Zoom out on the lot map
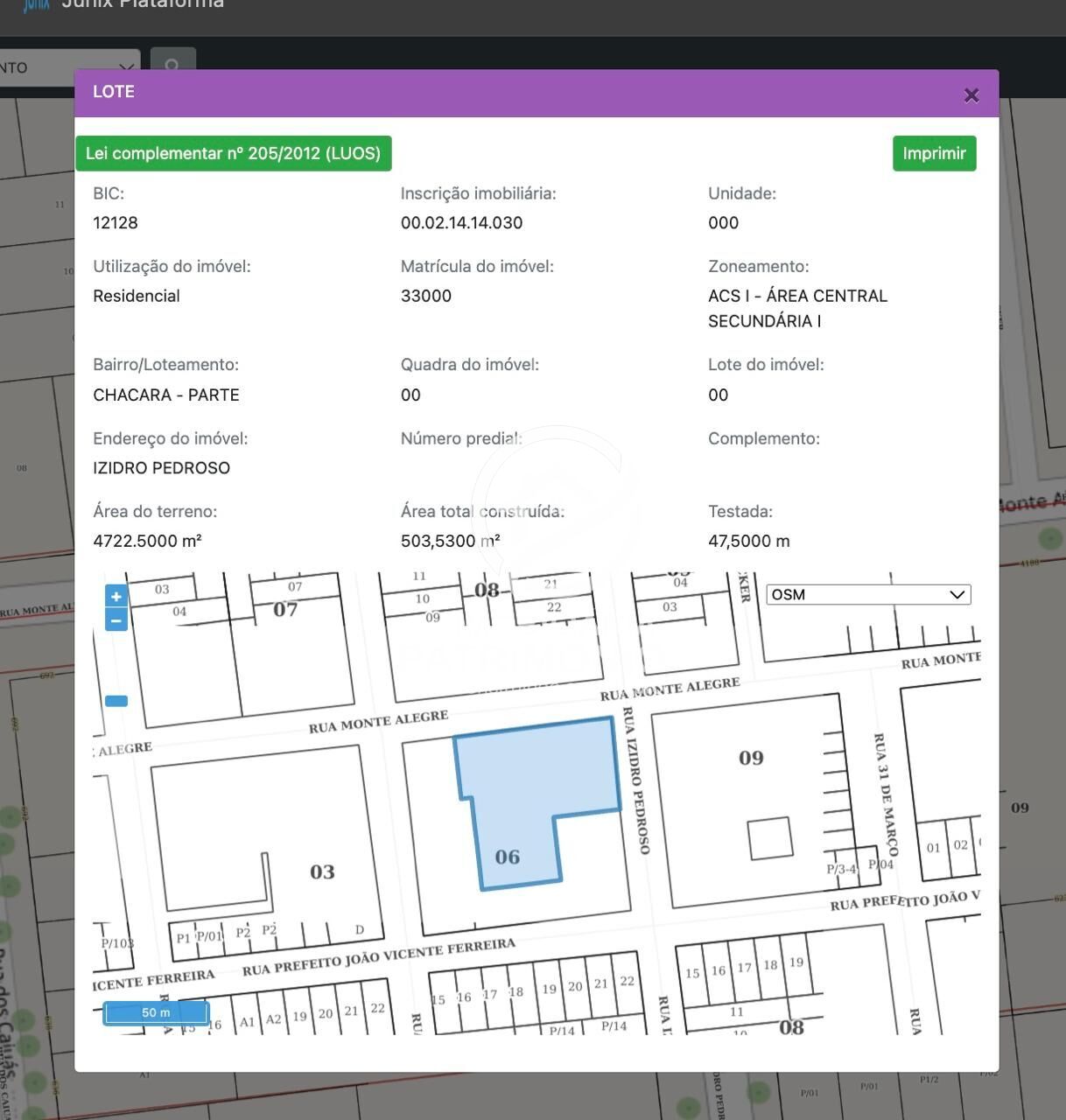The image size is (1066, 1120). 116,620
